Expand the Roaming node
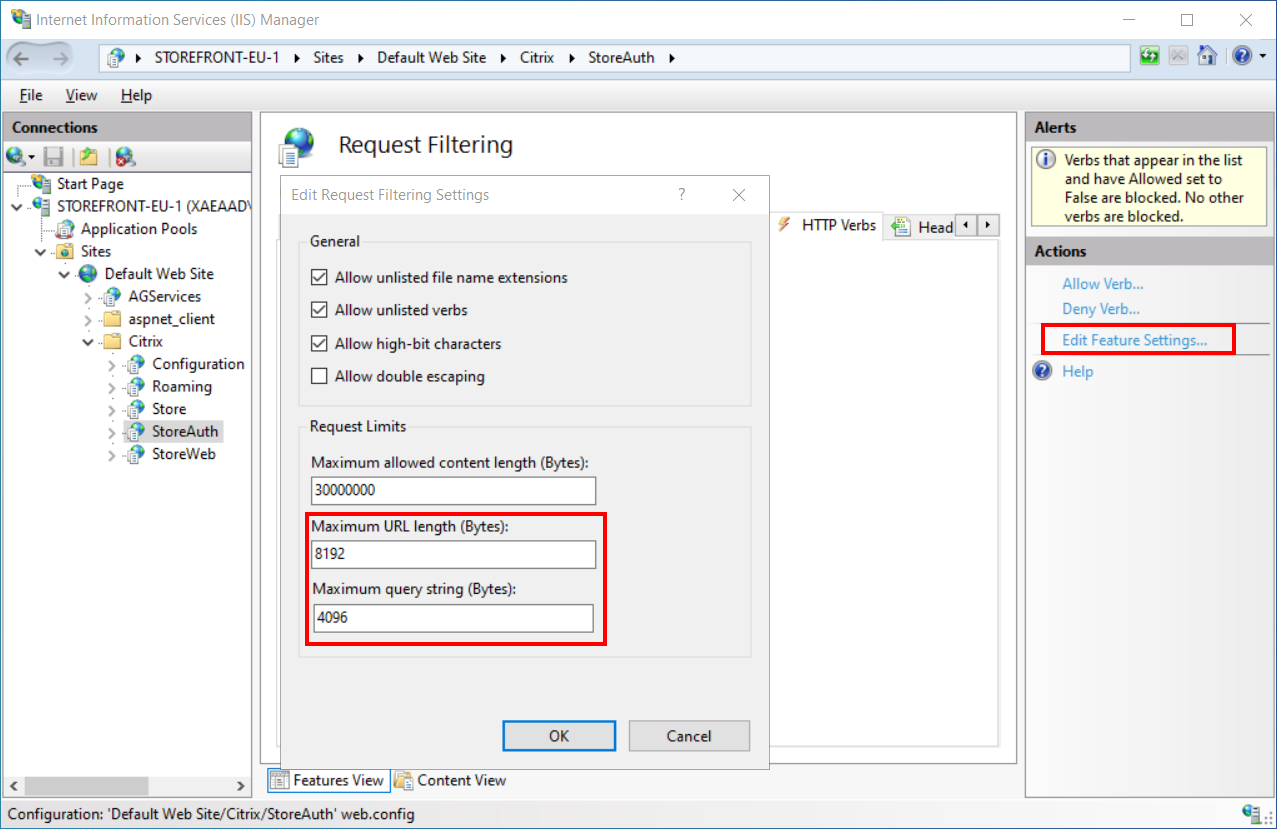The image size is (1277, 829). [112, 387]
